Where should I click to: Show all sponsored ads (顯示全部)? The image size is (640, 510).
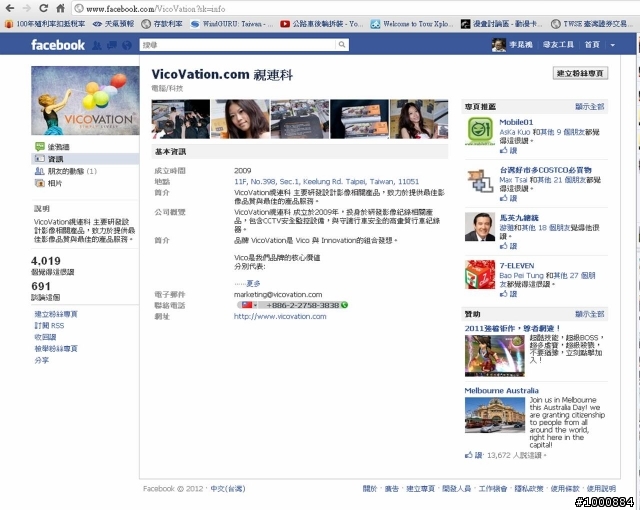coord(589,314)
